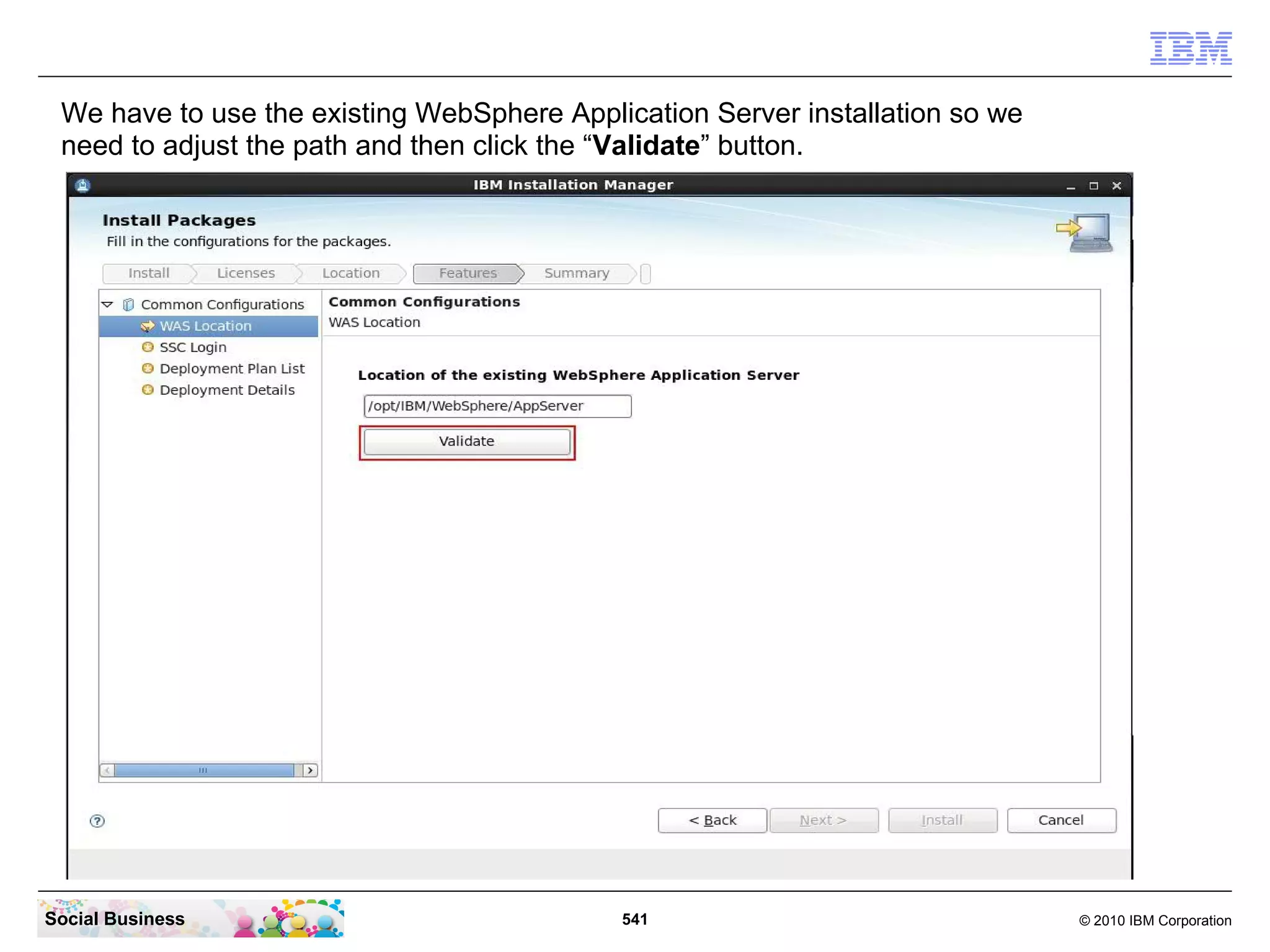The height and width of the screenshot is (952, 1270).
Task: Cancel the installation wizard
Action: (x=1062, y=820)
